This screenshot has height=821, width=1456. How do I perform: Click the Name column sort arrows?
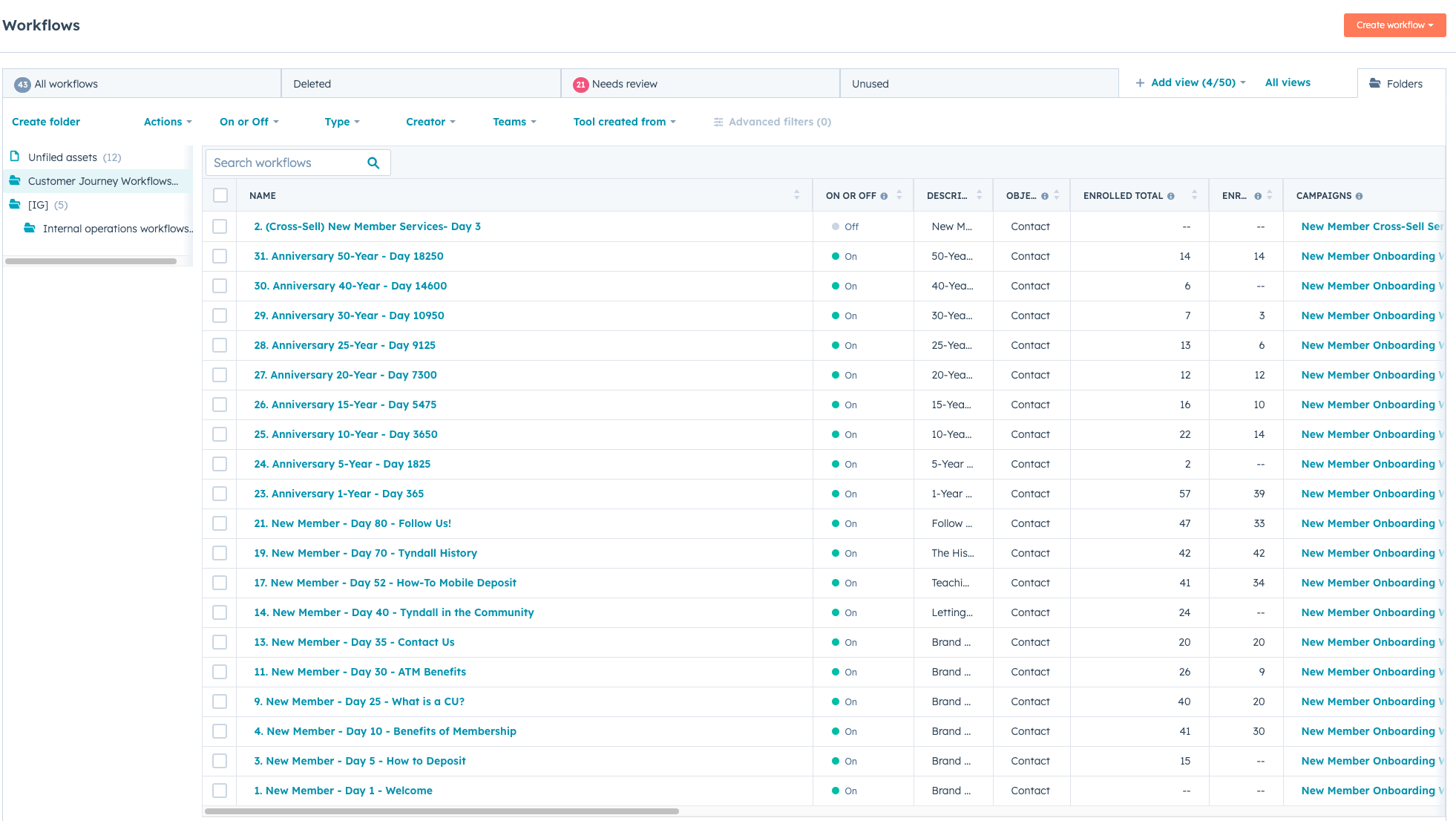796,195
